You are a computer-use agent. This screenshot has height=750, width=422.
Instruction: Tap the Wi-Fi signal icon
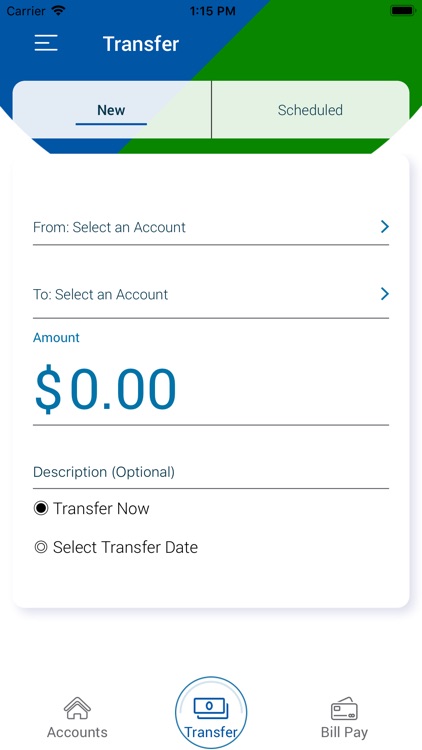coord(58,11)
